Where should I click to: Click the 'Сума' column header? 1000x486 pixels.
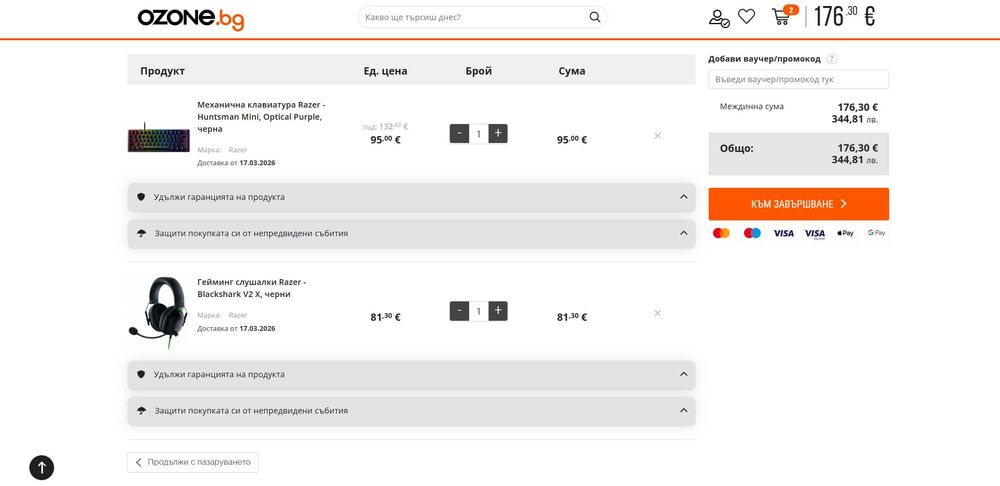click(571, 71)
